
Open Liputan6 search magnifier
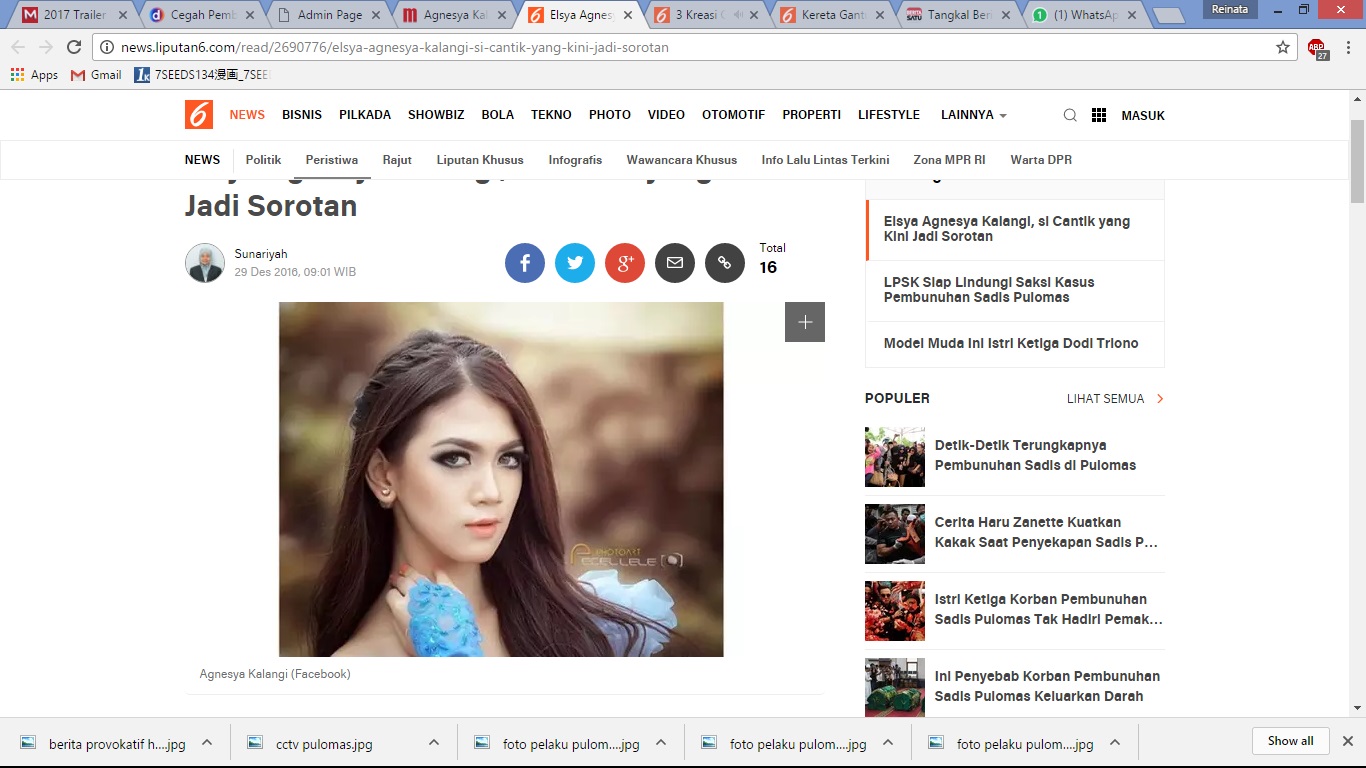coord(1070,115)
